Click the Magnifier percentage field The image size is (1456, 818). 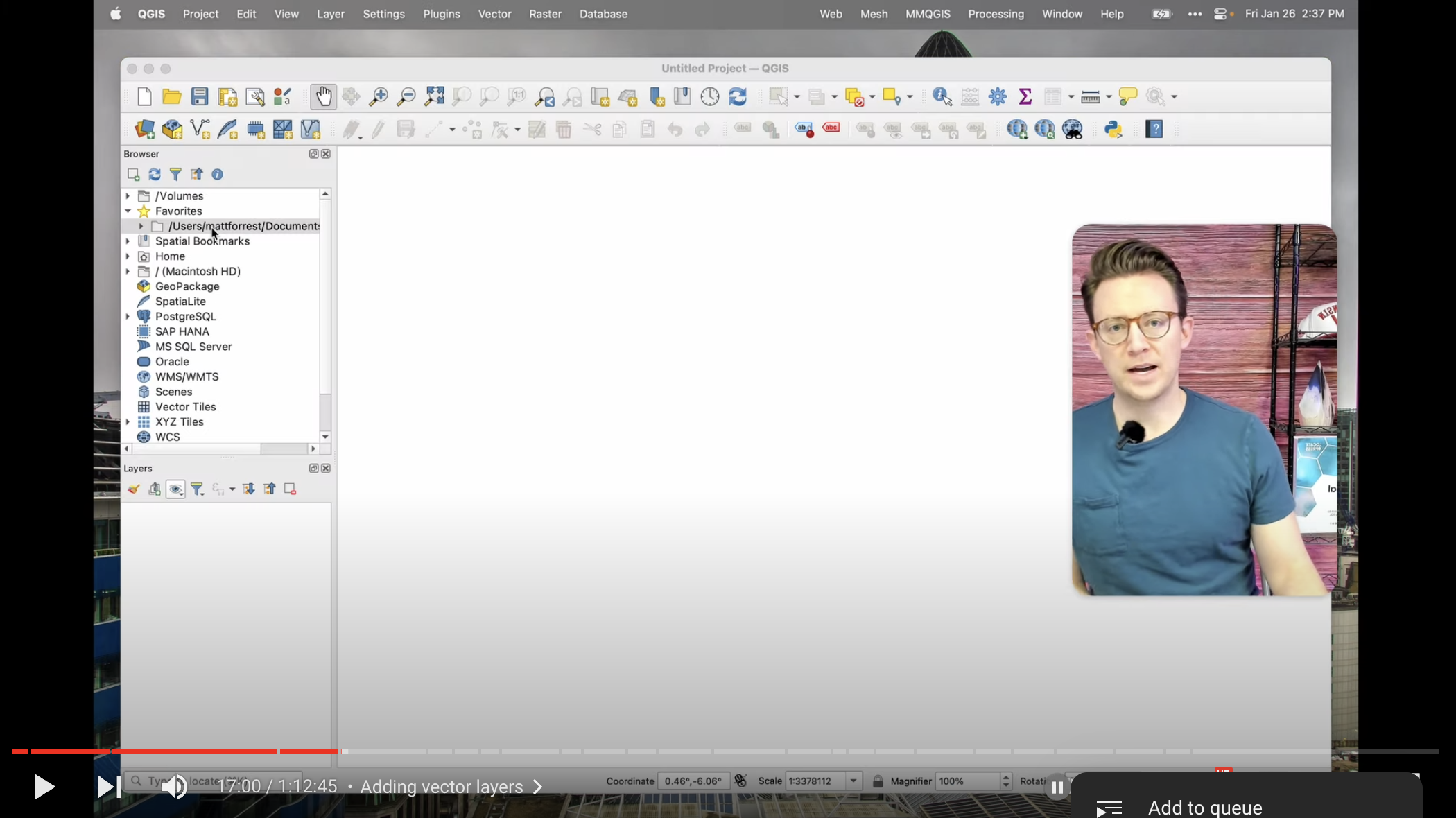point(968,781)
